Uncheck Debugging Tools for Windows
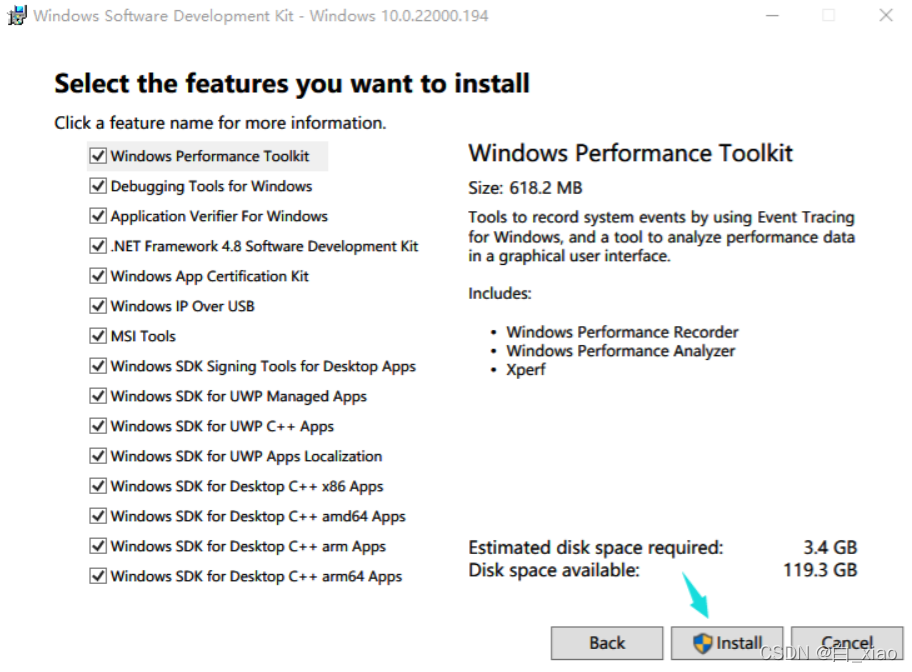Screen dimensions: 912x672 pos(97,186)
